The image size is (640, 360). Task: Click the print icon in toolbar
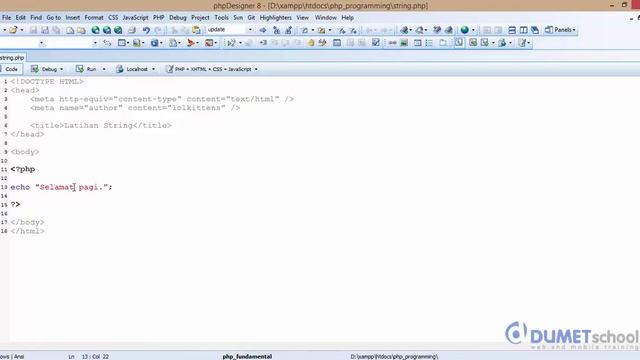[x=131, y=30]
